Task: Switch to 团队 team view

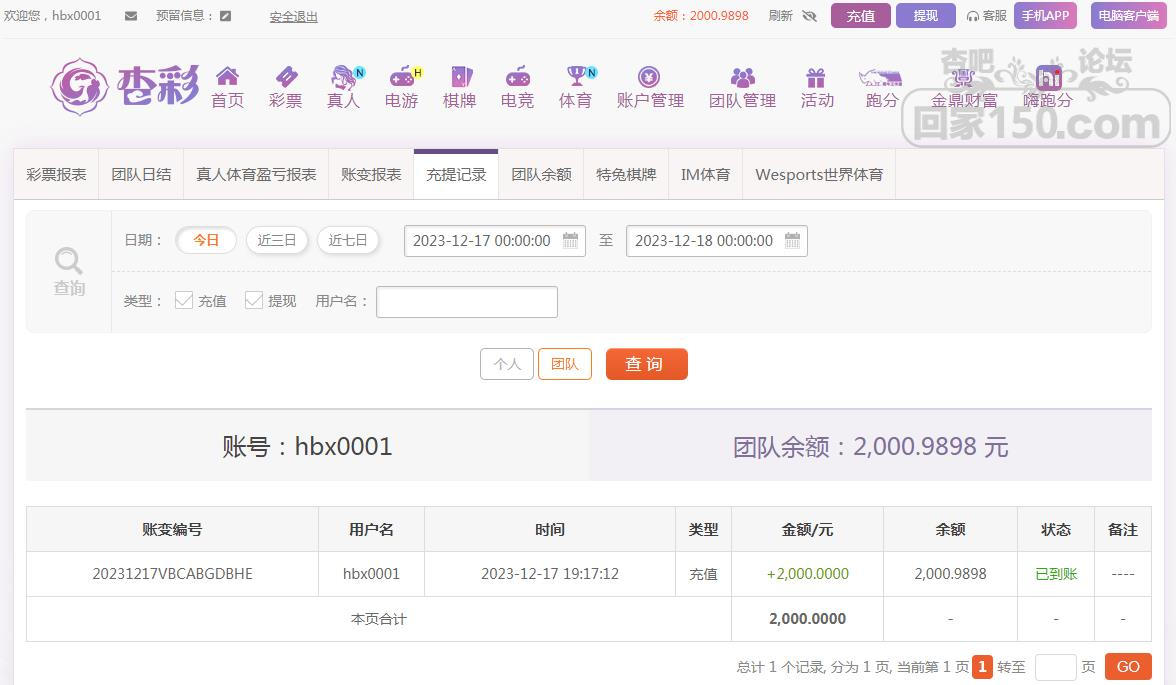Action: click(x=565, y=364)
